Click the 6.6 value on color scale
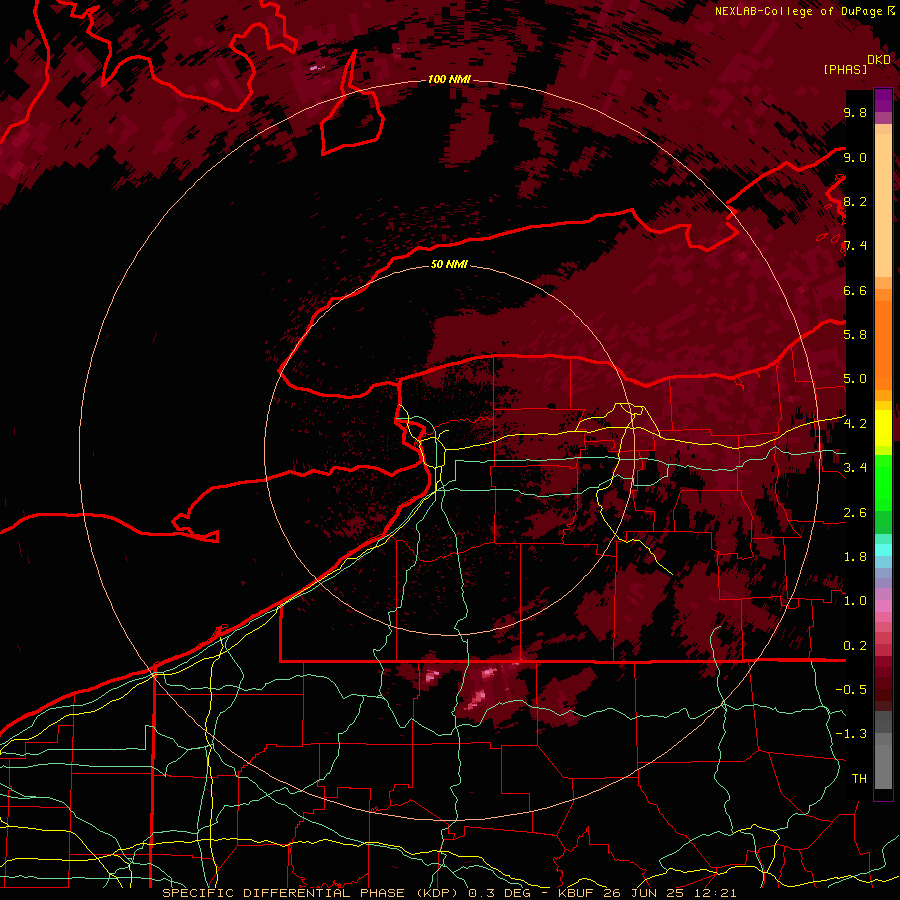This screenshot has height=900, width=900. coord(855,290)
